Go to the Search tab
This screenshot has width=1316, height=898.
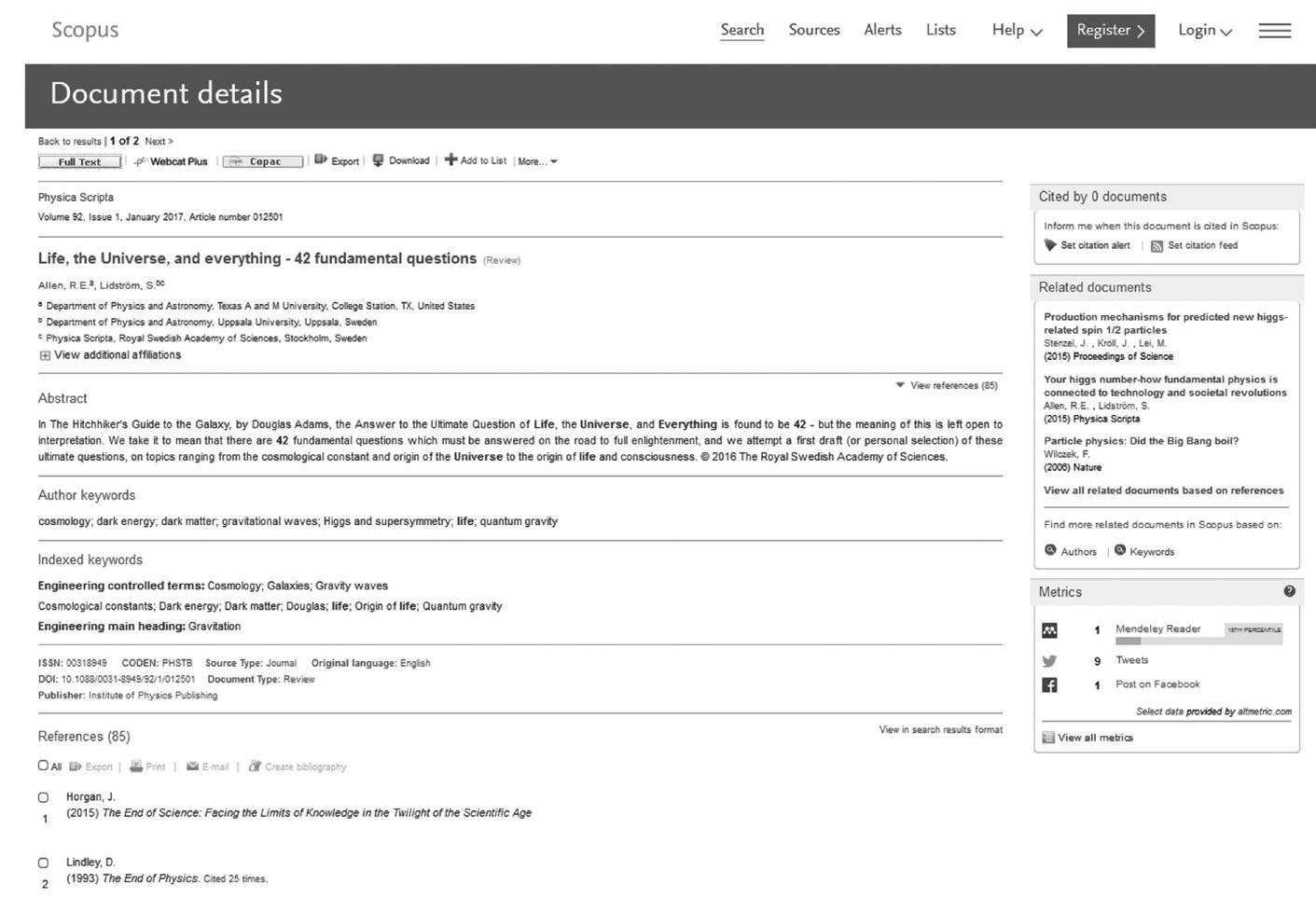pyautogui.click(x=742, y=30)
